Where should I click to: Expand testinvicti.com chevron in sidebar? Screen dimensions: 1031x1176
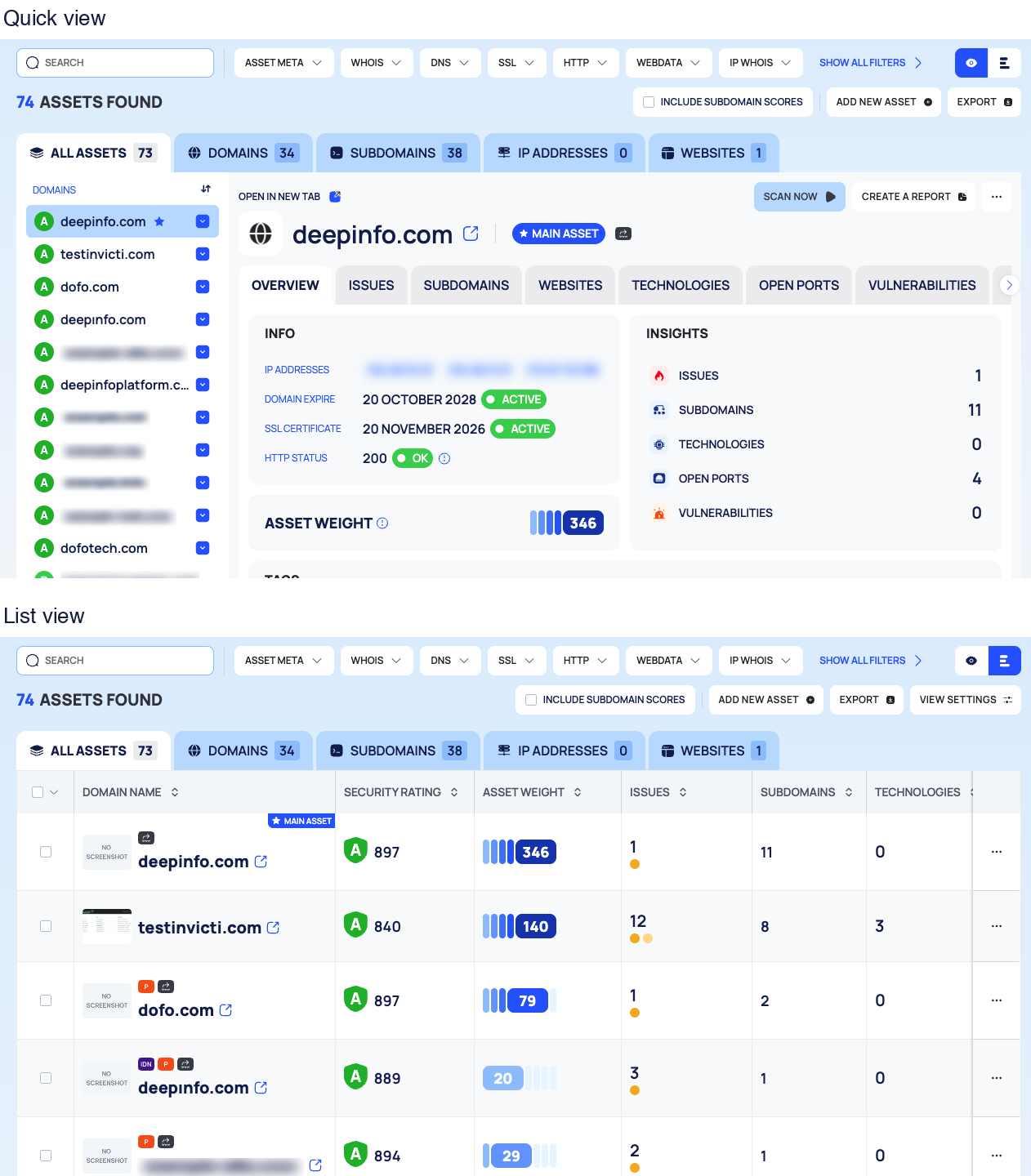[x=203, y=254]
